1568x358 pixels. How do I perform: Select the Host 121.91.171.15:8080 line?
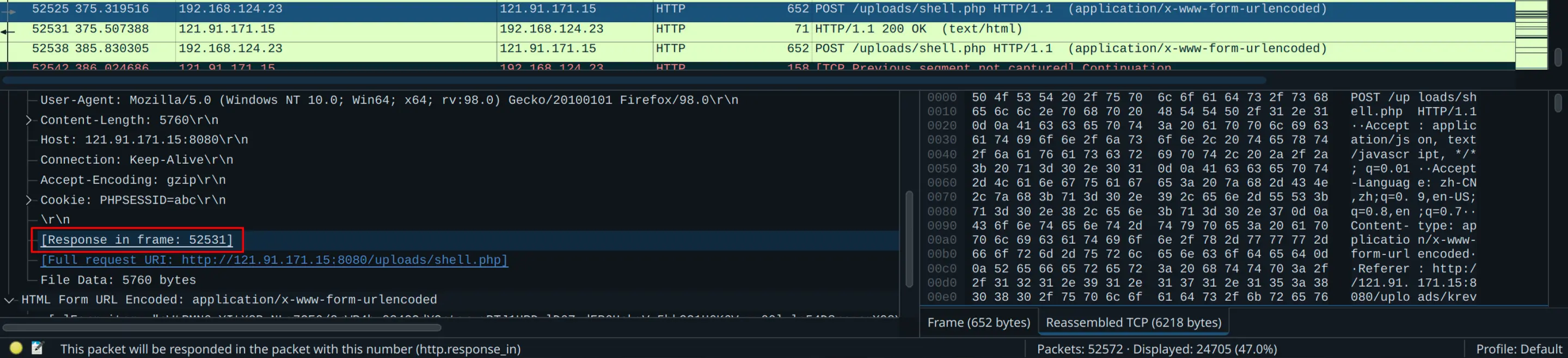(x=144, y=140)
